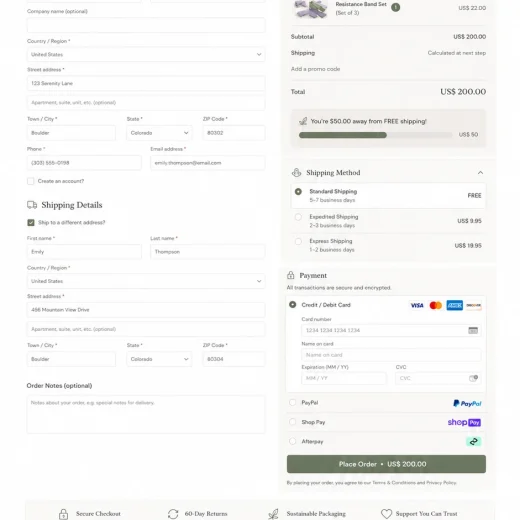Select Afterpay payment radio button
520x520 pixels.
(293, 441)
